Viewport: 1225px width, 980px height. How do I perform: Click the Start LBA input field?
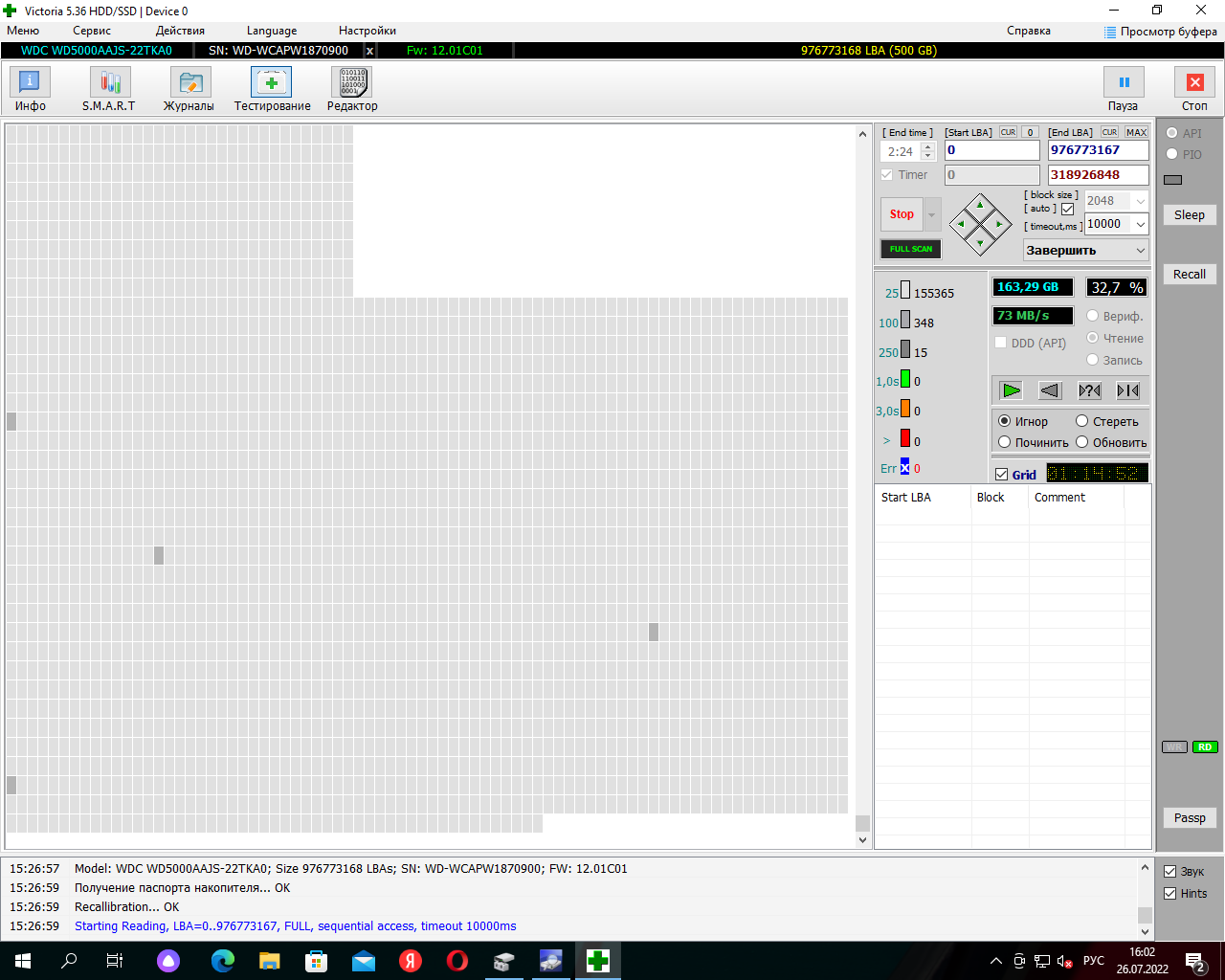[992, 150]
